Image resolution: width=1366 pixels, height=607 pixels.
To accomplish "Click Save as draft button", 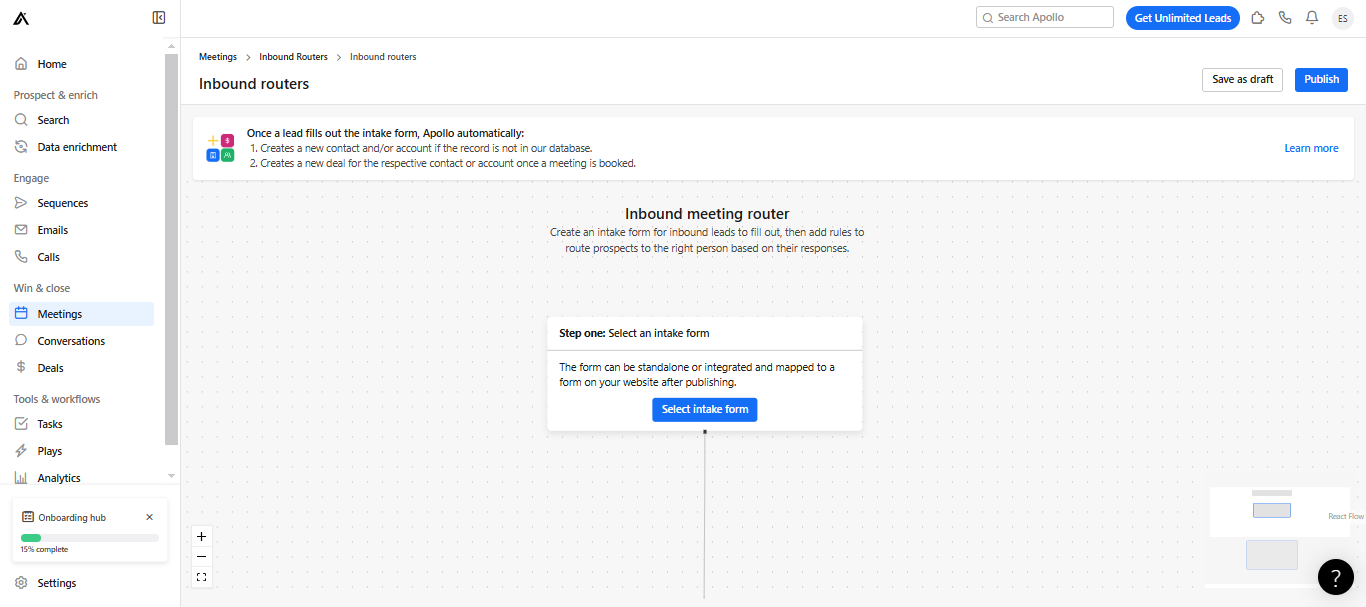I will tap(1243, 80).
